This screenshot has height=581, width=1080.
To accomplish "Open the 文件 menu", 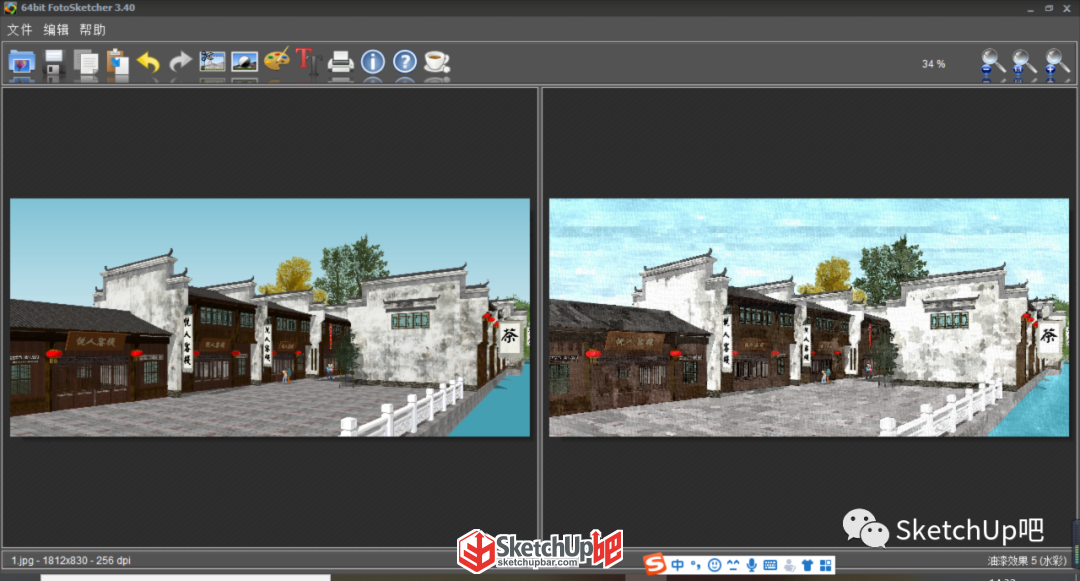I will (x=20, y=30).
